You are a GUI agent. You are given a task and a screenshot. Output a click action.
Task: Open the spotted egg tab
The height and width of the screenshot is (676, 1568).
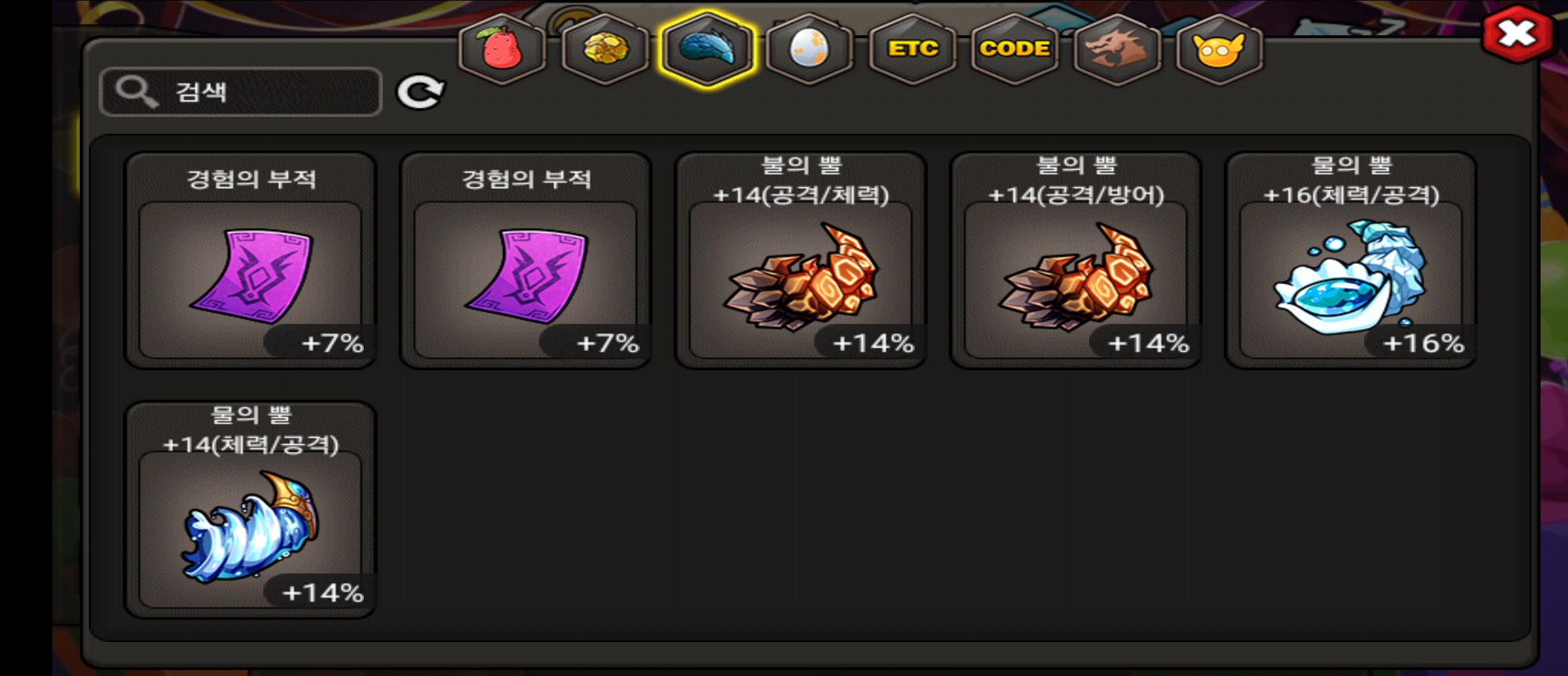click(809, 49)
